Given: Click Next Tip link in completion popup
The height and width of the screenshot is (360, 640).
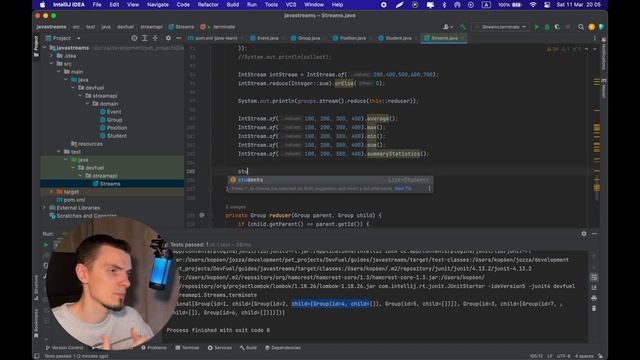Looking at the screenshot, I should pyautogui.click(x=403, y=189).
